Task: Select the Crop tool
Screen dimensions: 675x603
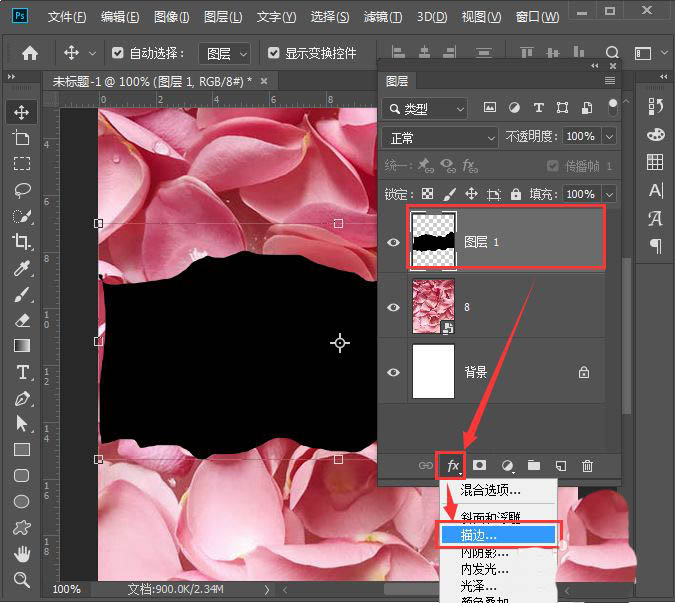Action: [x=21, y=242]
